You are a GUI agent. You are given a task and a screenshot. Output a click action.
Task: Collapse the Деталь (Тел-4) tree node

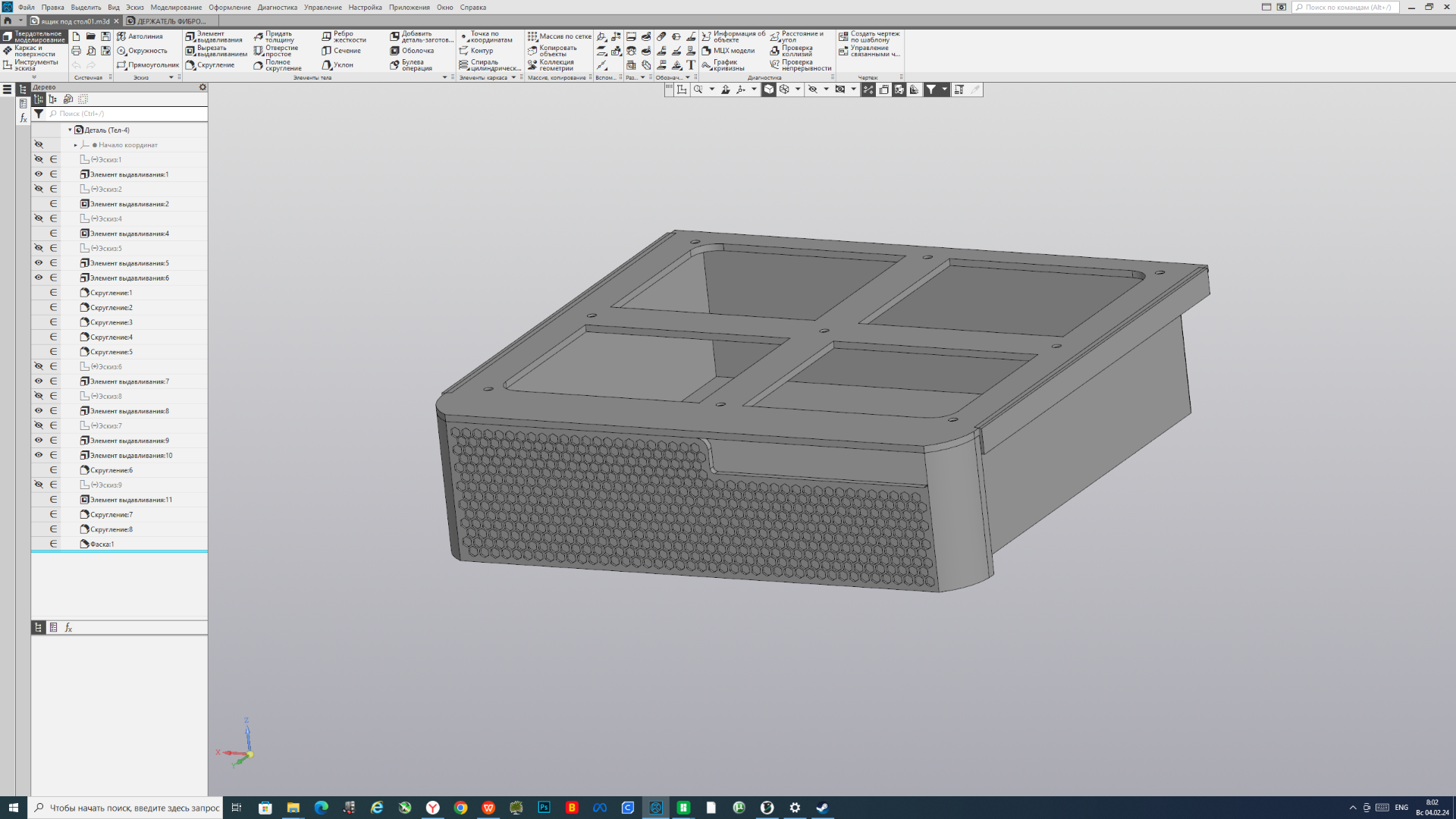(x=70, y=130)
